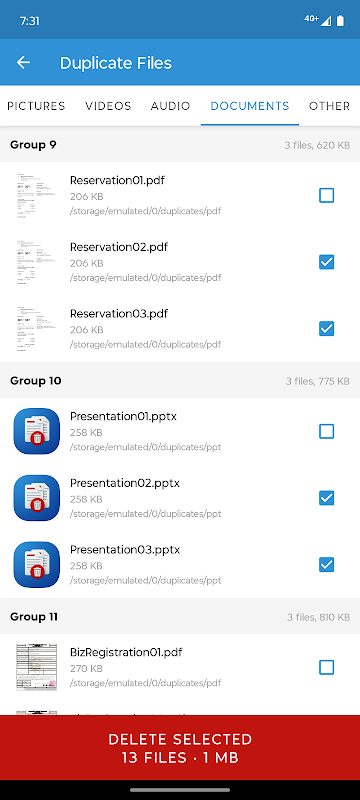The image size is (360, 800).
Task: Select the Documents tab
Action: point(250,106)
